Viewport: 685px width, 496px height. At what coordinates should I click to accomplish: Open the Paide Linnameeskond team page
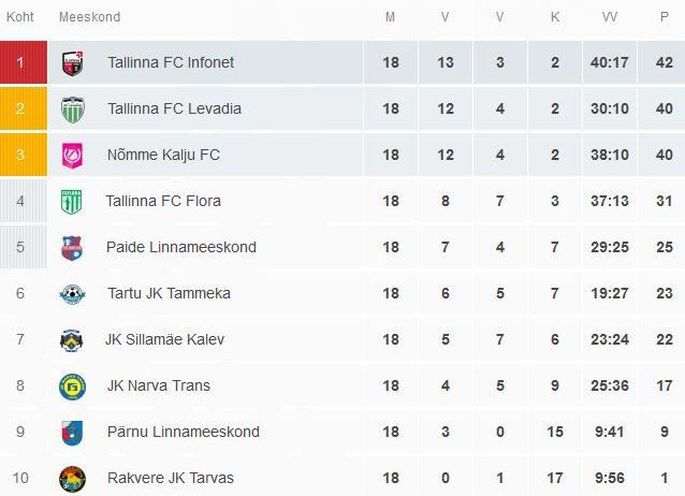tap(181, 247)
